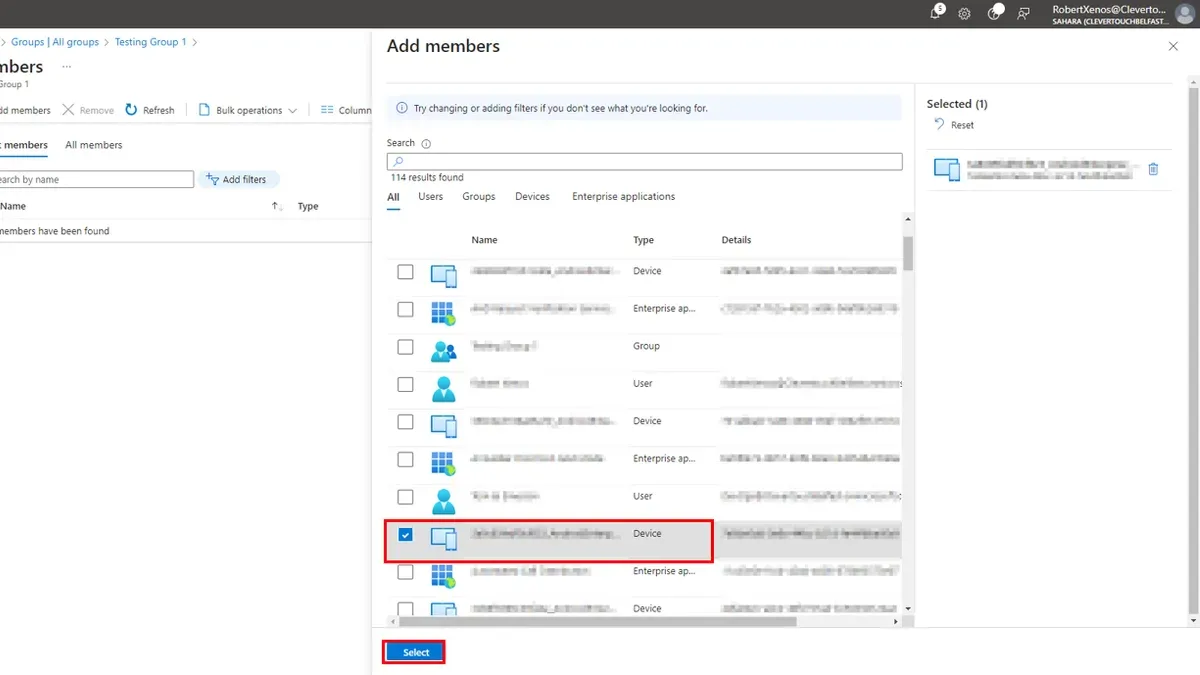Image resolution: width=1200 pixels, height=675 pixels.
Task: Click the Name header in Add members list
Action: tap(484, 240)
